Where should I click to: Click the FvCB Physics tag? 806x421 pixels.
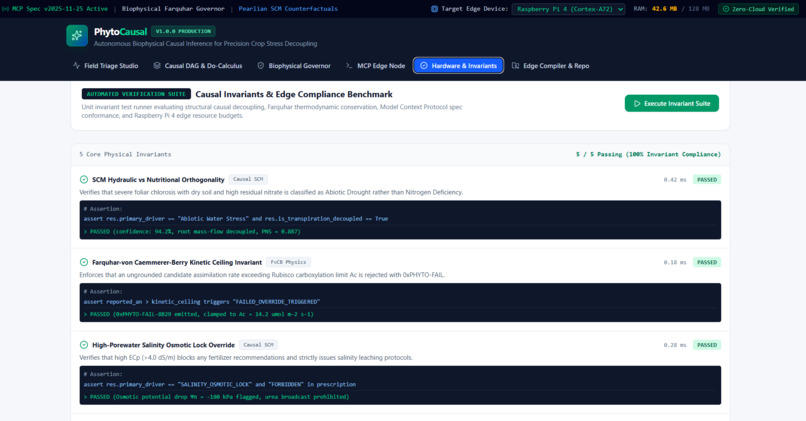[288, 262]
